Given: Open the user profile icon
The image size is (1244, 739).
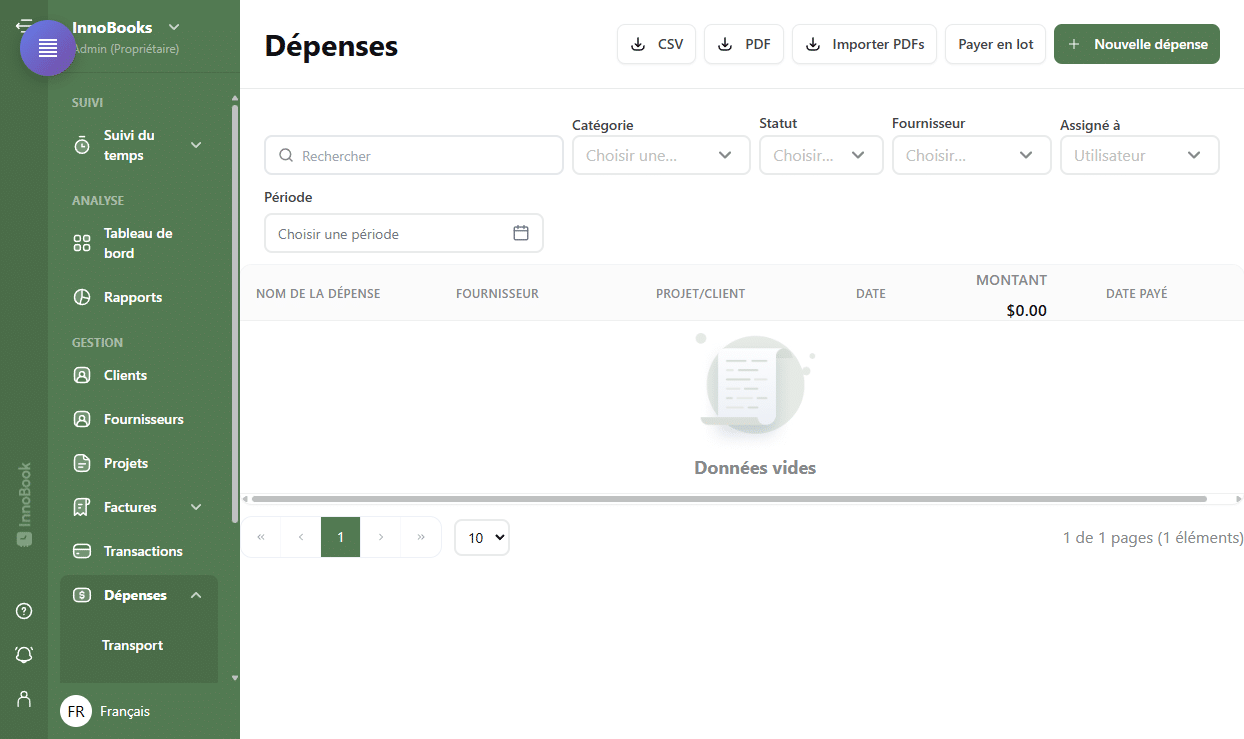Looking at the screenshot, I should click(x=24, y=698).
